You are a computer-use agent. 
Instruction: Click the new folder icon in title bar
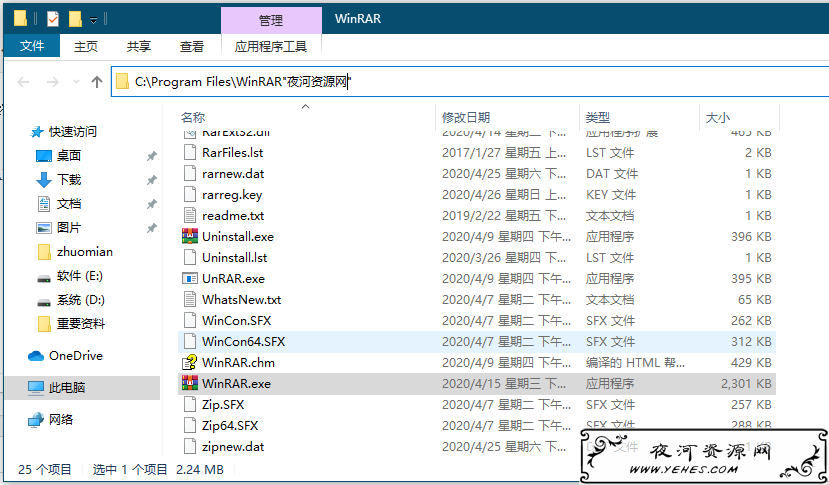coord(75,19)
